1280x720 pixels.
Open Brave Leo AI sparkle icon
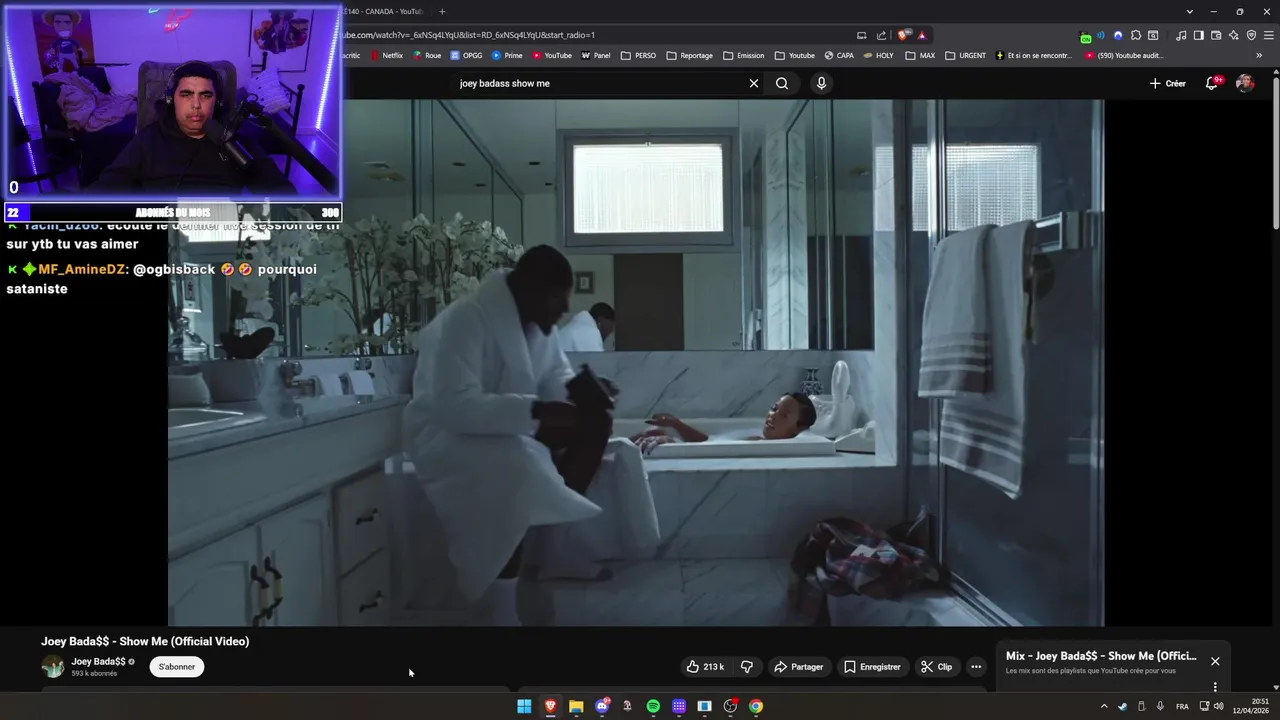pyautogui.click(x=1234, y=35)
